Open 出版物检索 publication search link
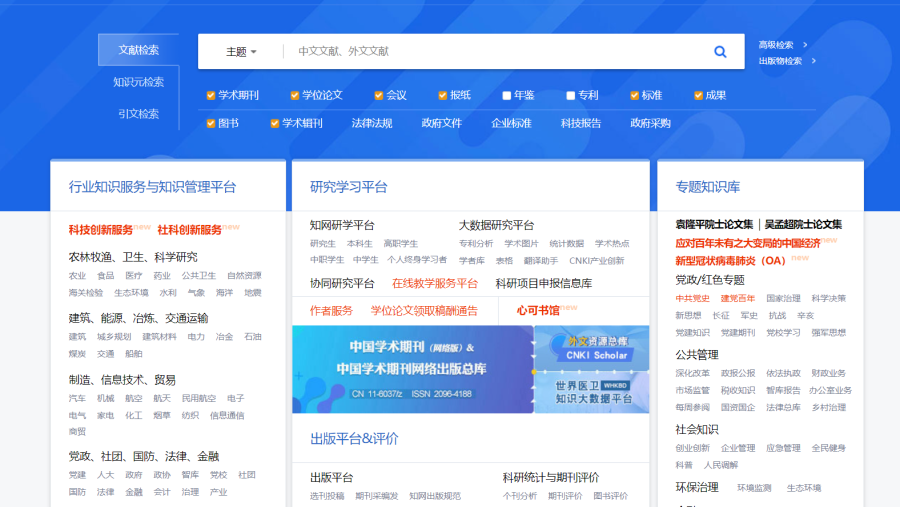The width and height of the screenshot is (900, 507). click(781, 61)
